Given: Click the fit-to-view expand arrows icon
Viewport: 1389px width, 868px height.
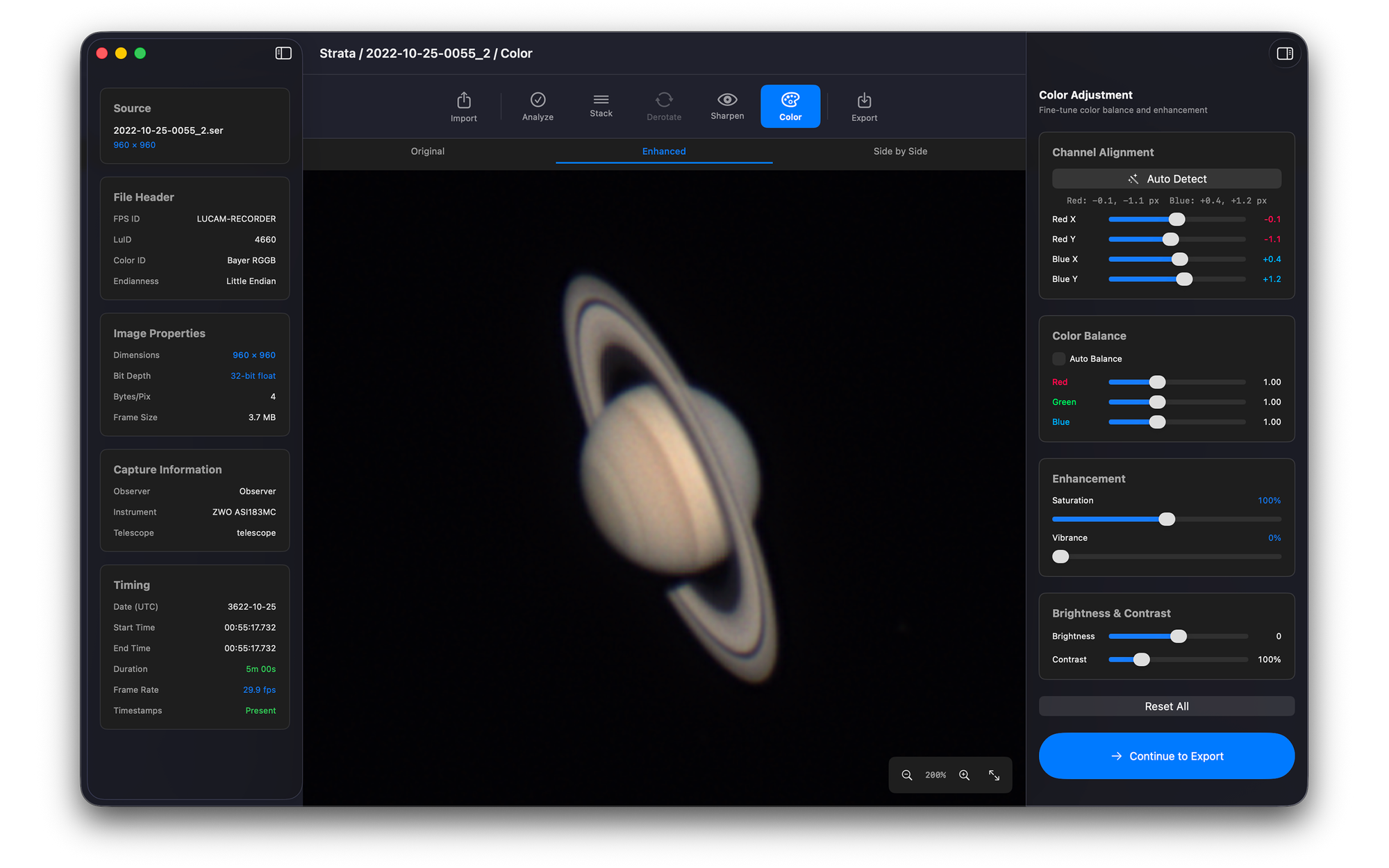Looking at the screenshot, I should tap(994, 775).
